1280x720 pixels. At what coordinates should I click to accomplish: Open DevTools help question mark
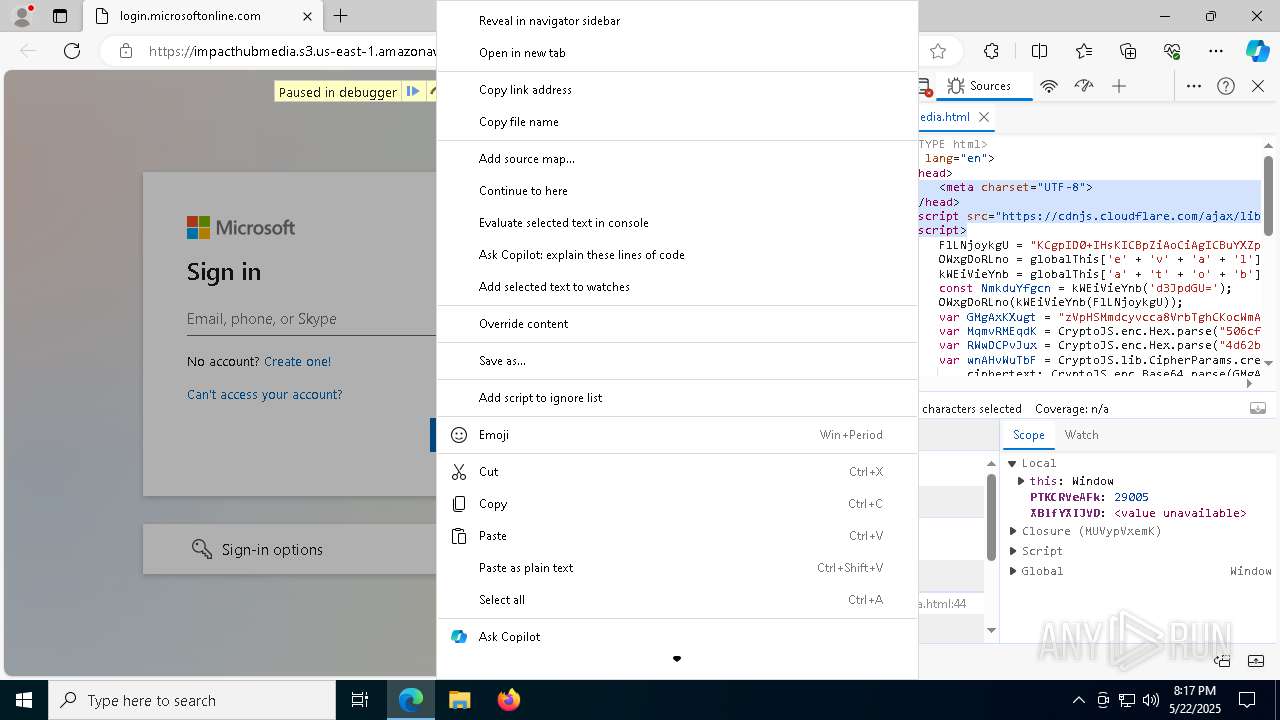[x=1226, y=86]
